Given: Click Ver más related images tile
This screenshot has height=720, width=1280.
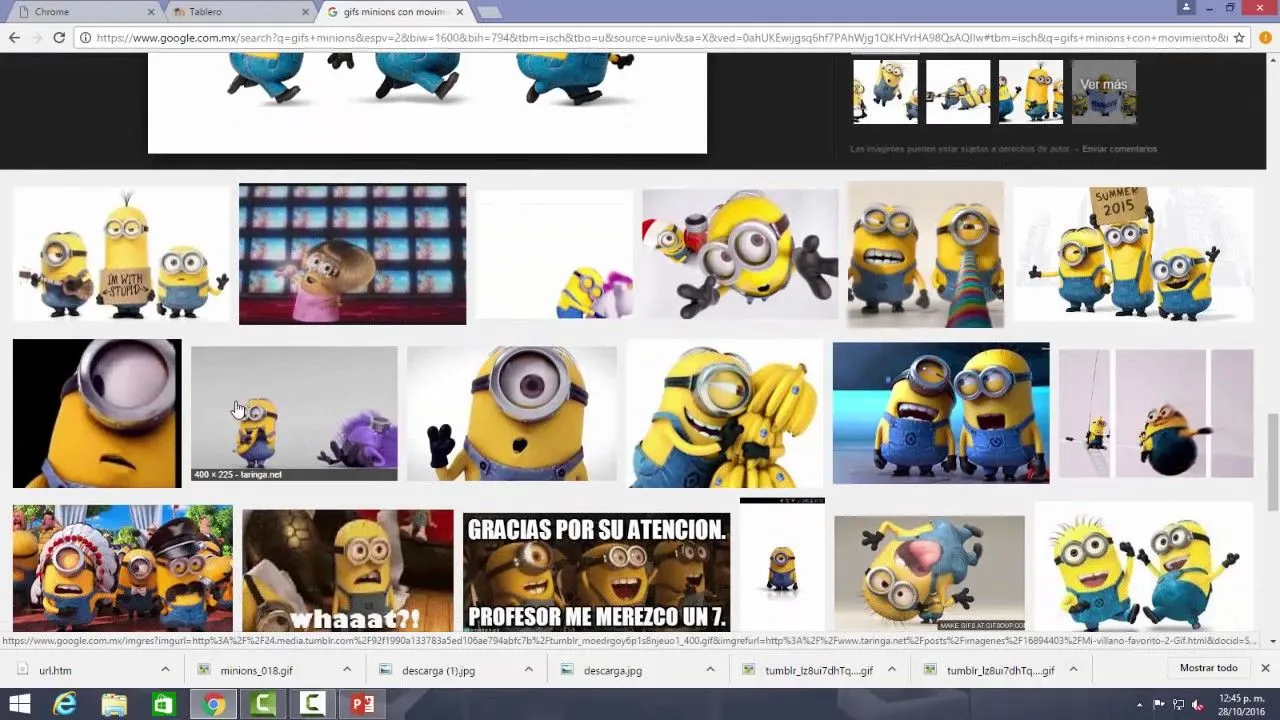Looking at the screenshot, I should [1104, 91].
